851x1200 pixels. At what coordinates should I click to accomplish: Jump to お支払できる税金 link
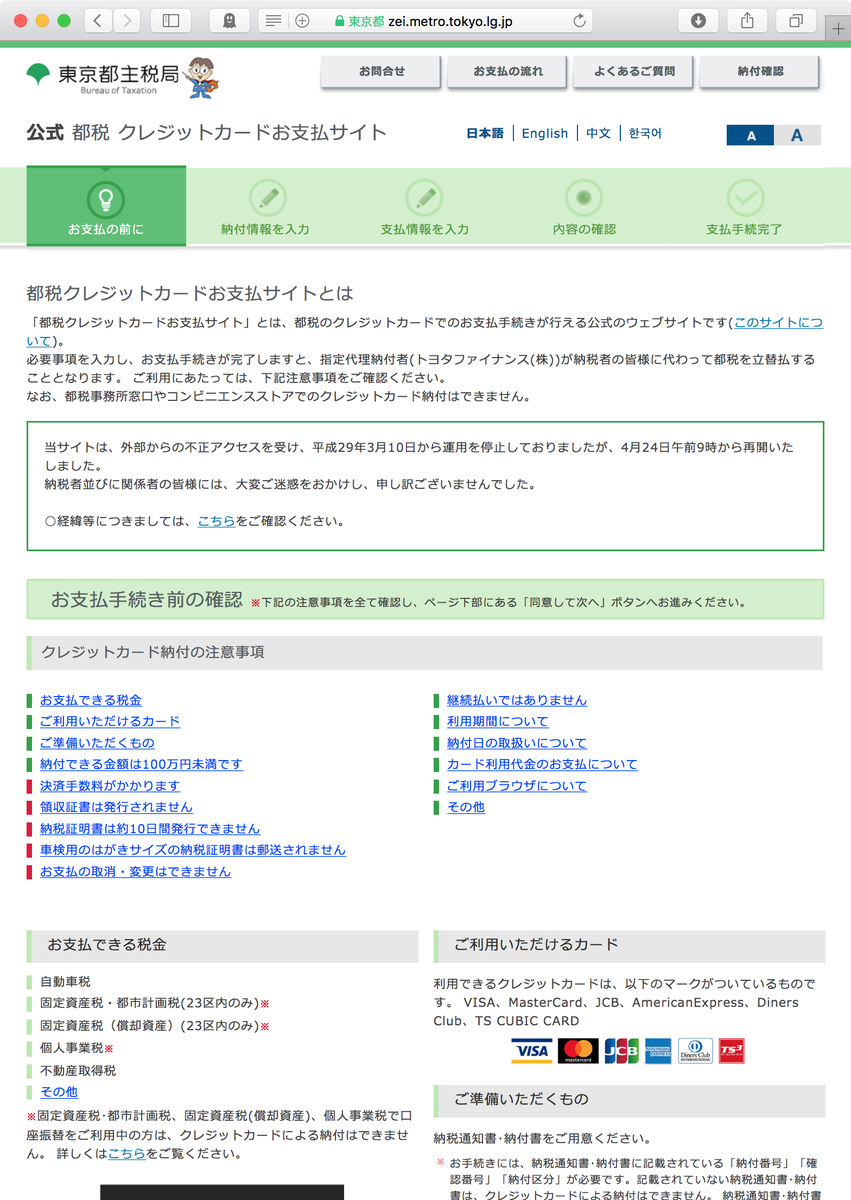[91, 700]
